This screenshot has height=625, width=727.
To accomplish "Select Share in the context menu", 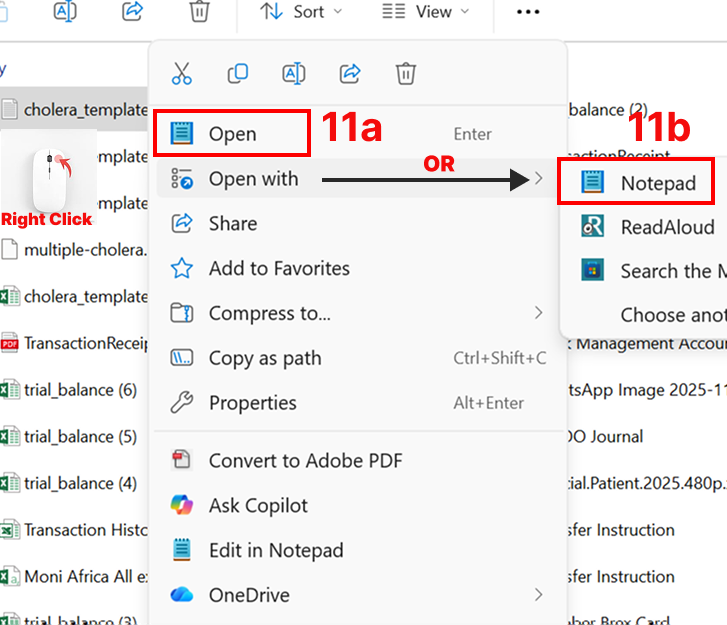I will click(x=357, y=223).
